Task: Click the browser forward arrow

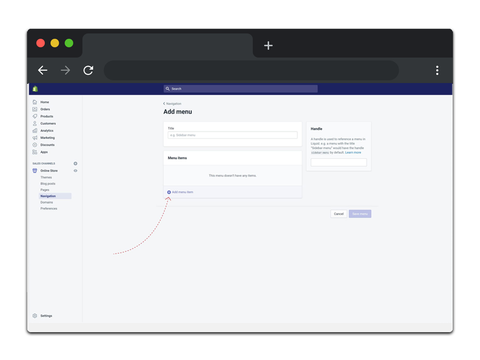Action: (65, 70)
